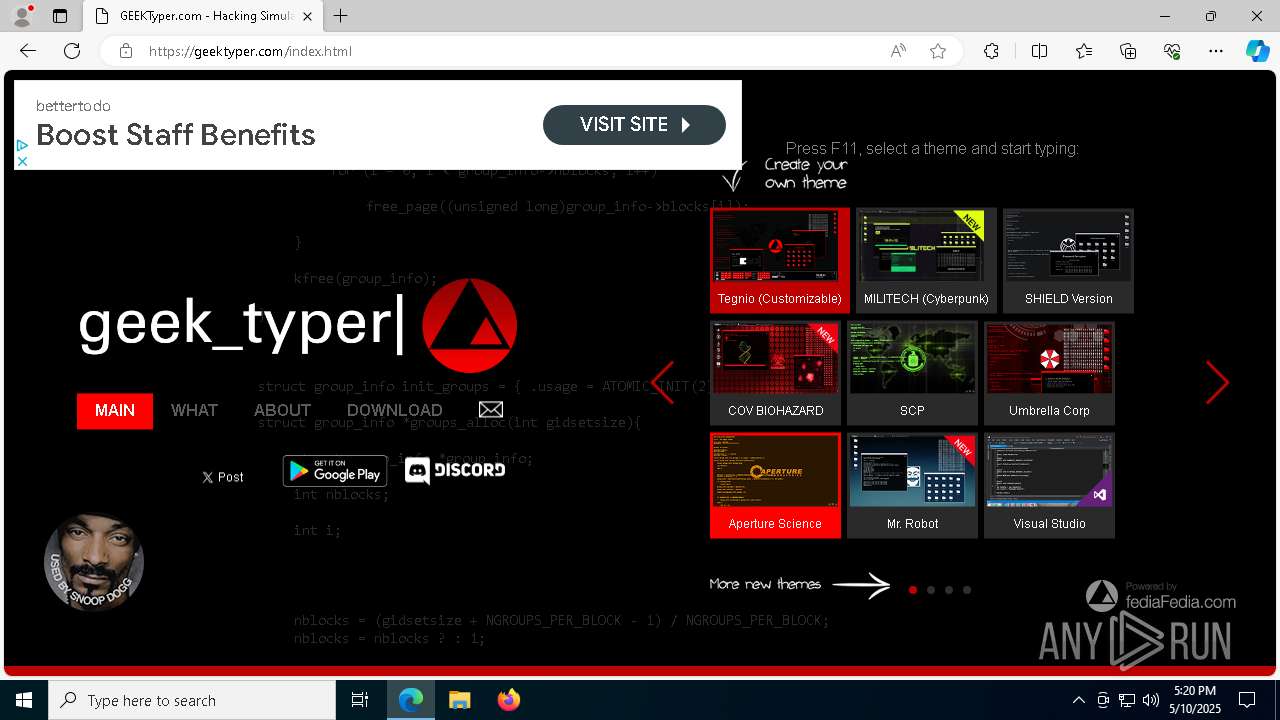Click Create your own theme text

pyautogui.click(x=806, y=173)
